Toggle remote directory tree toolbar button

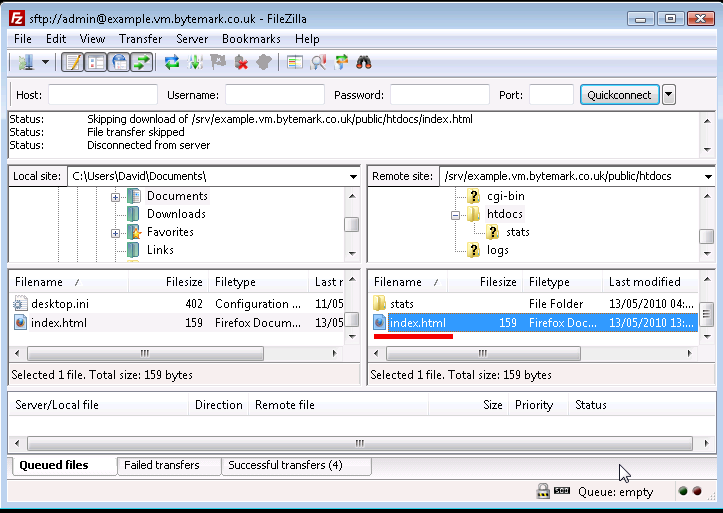[x=119, y=62]
